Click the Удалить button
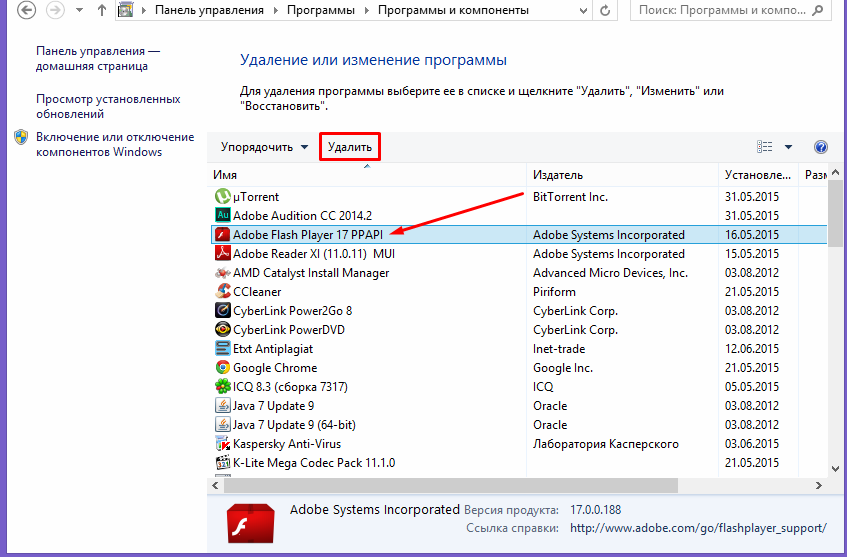The image size is (847, 557). tap(350, 147)
